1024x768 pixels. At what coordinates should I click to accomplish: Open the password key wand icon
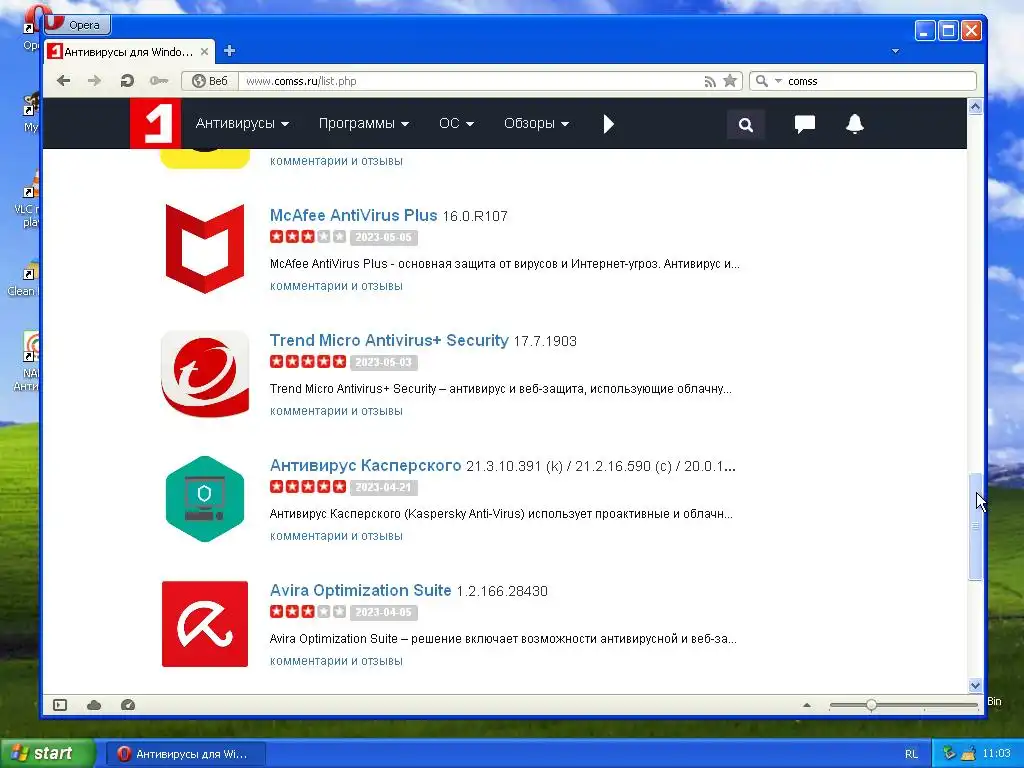[159, 80]
